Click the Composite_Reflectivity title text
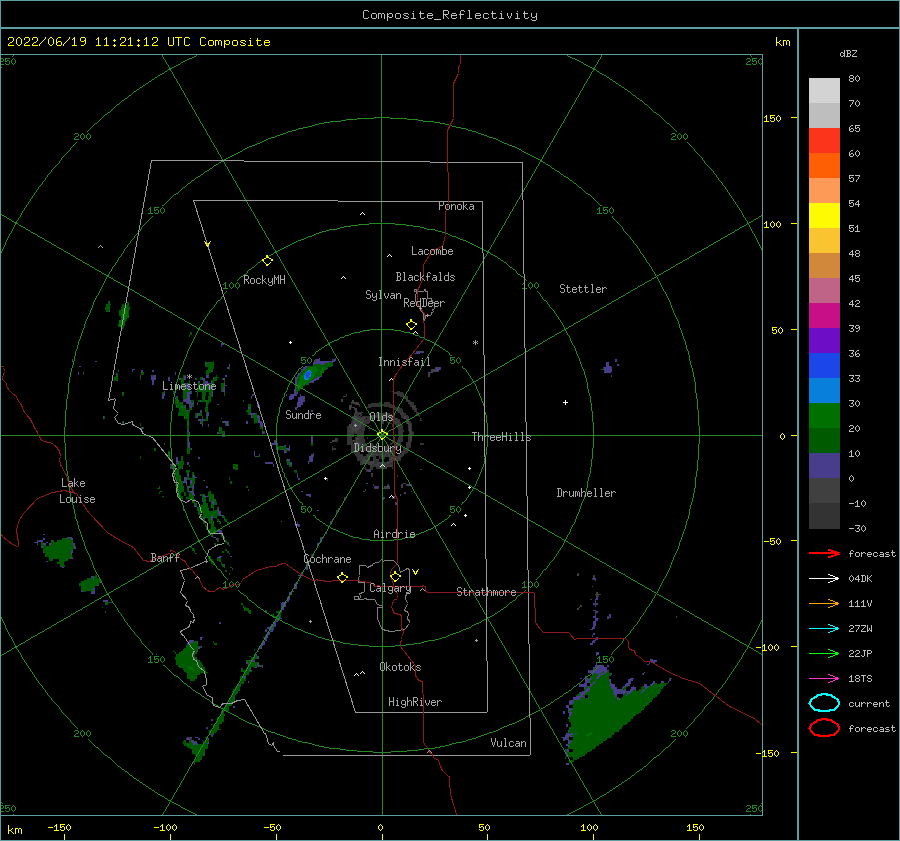 pyautogui.click(x=450, y=15)
